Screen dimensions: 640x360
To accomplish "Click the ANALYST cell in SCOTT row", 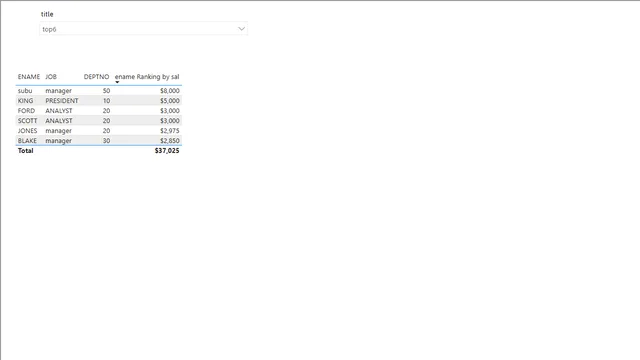I will 59,120.
